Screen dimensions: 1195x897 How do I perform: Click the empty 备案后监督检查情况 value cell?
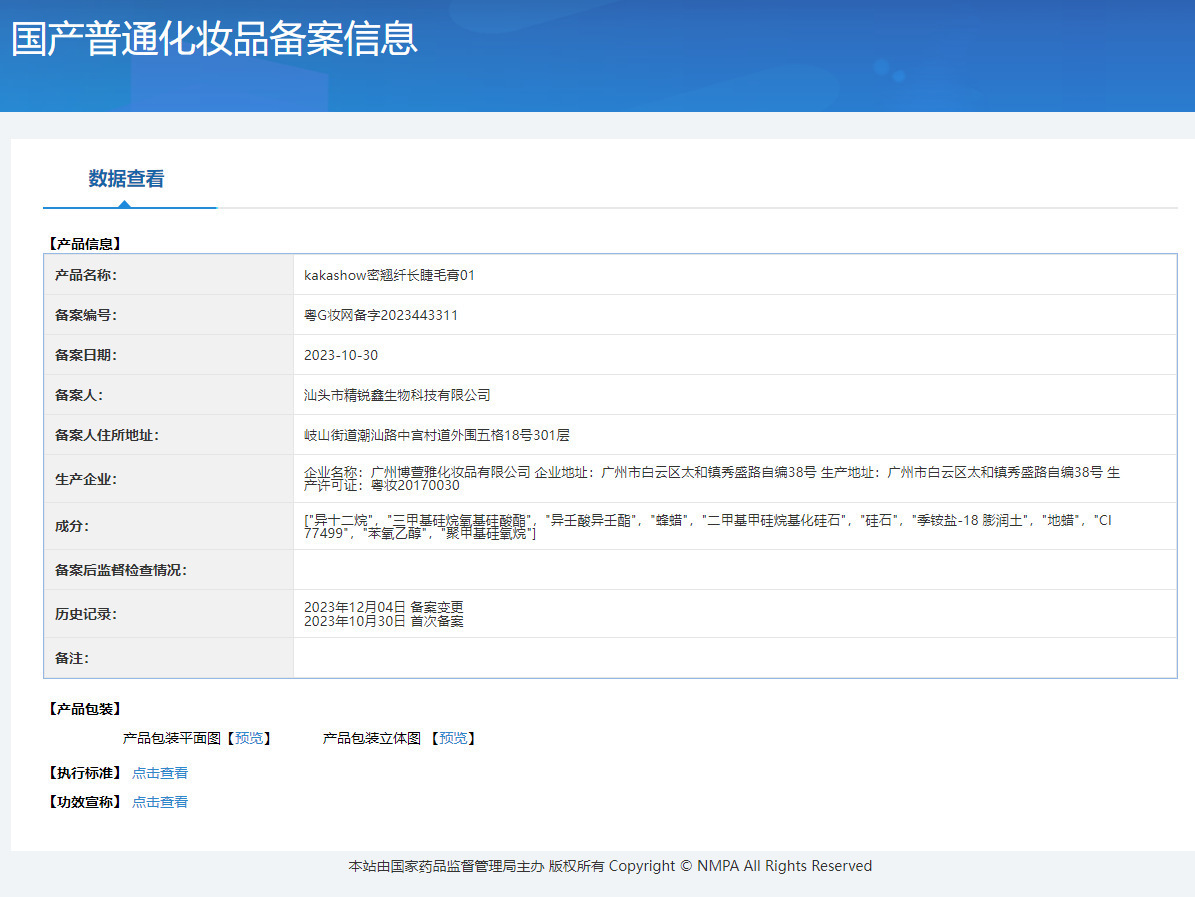click(x=734, y=570)
